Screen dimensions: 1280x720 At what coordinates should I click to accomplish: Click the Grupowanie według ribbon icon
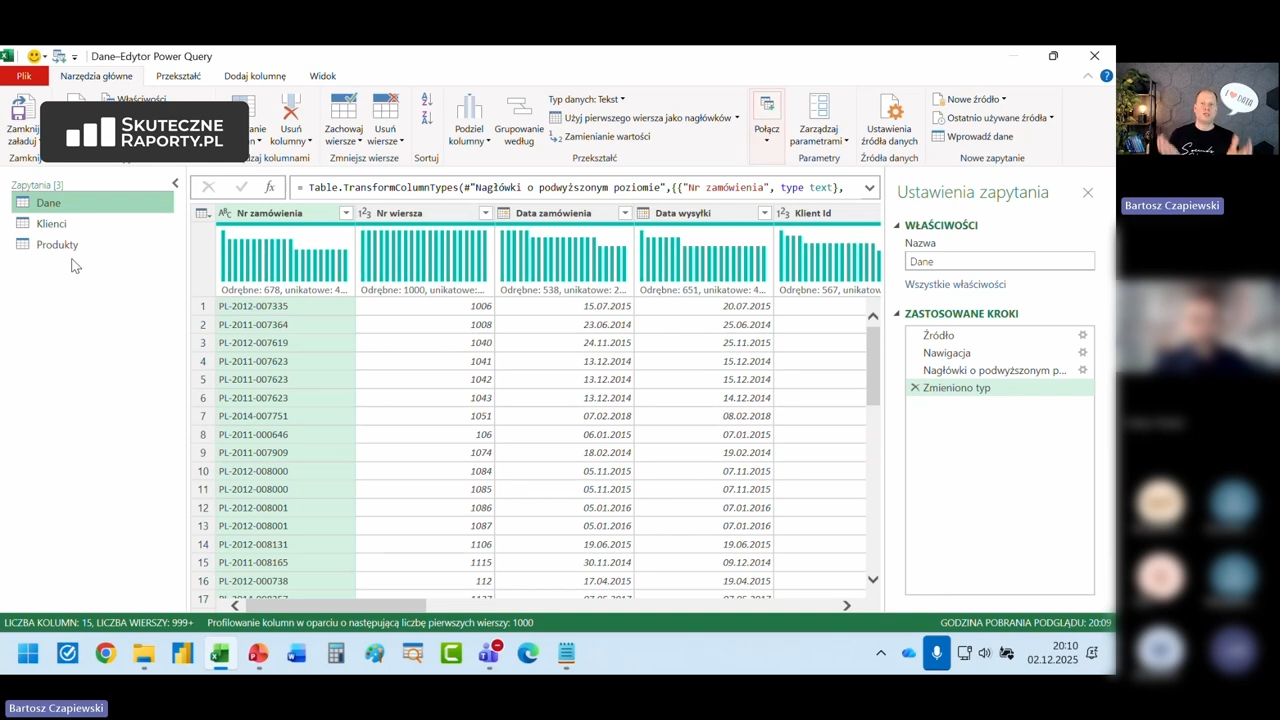pos(518,108)
